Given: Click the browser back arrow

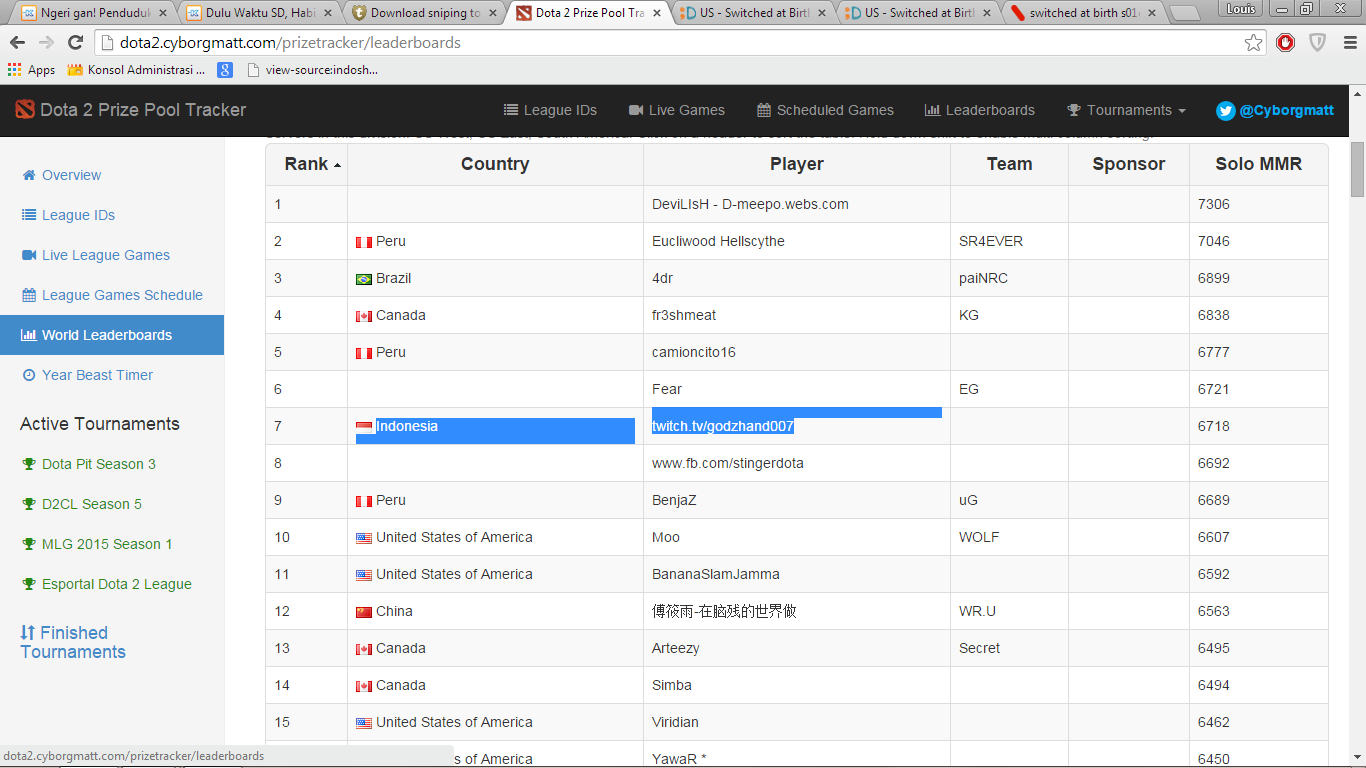Looking at the screenshot, I should [18, 43].
